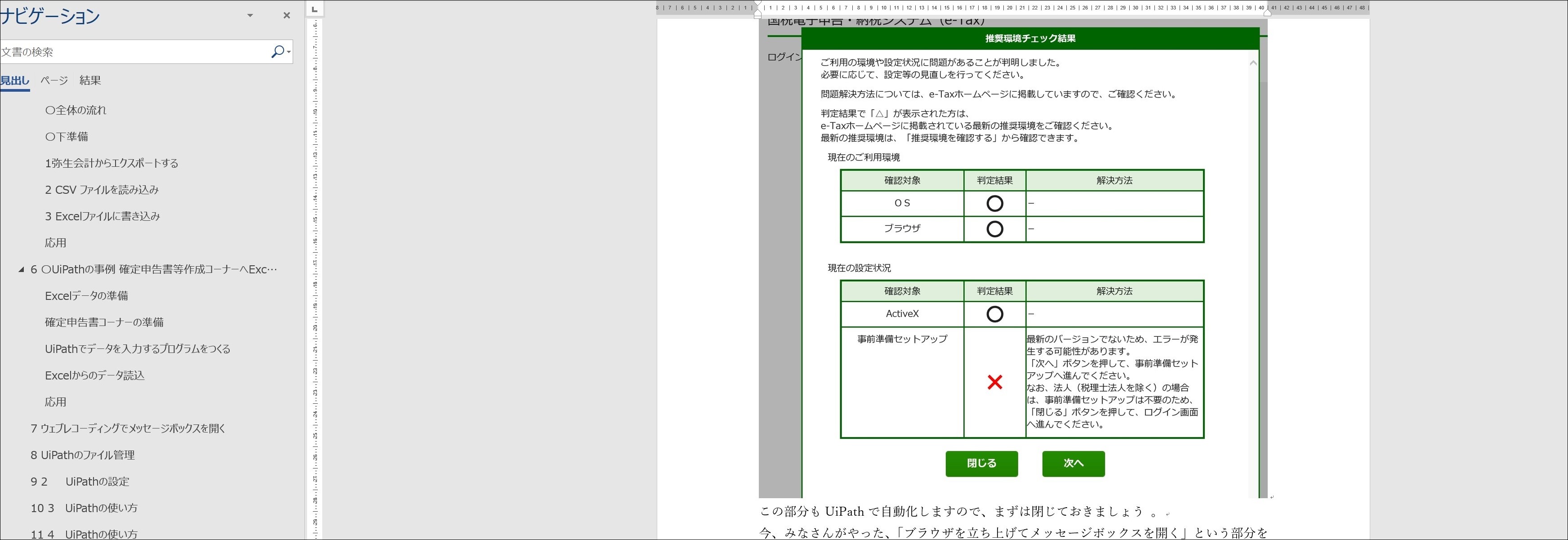Viewport: 1568px width, 540px height.
Task: Go to heading Excelからのデータ読込
Action: pyautogui.click(x=95, y=375)
